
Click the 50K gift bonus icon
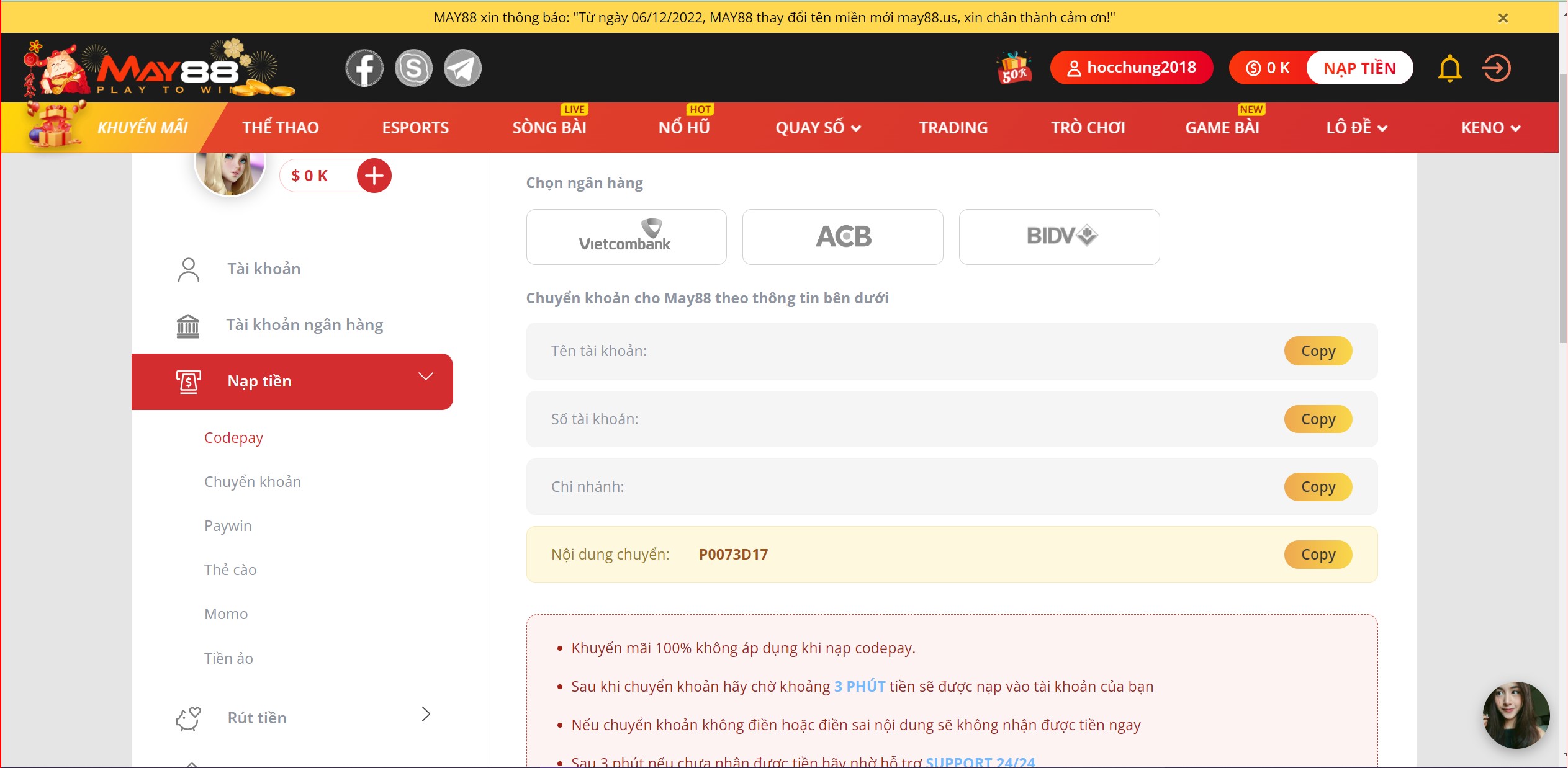coord(1014,68)
